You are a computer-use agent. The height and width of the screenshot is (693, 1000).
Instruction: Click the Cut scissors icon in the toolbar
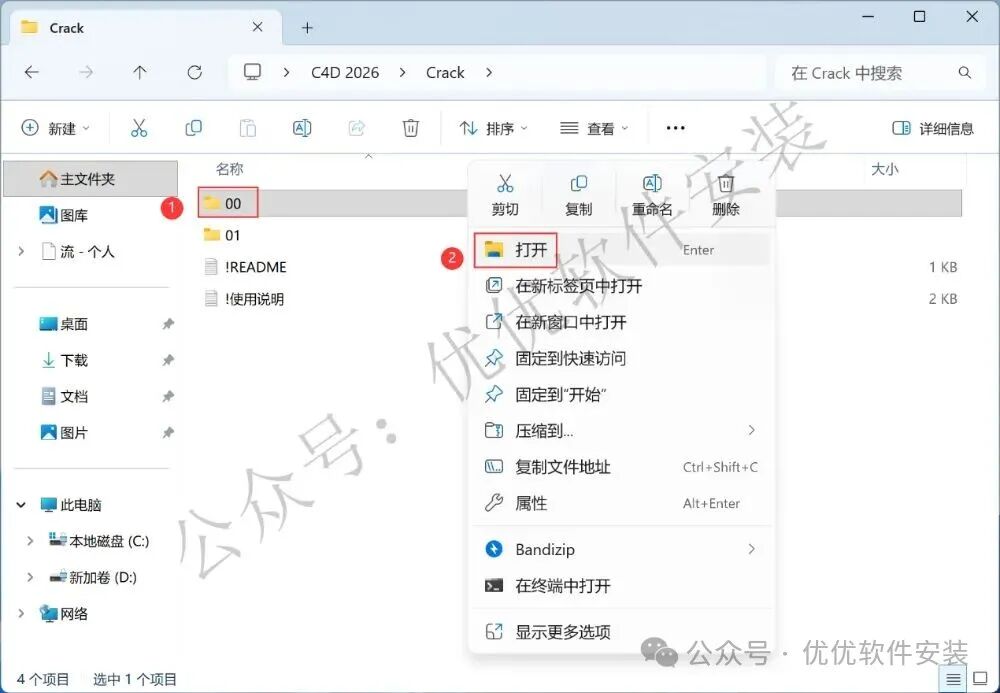[x=138, y=128]
